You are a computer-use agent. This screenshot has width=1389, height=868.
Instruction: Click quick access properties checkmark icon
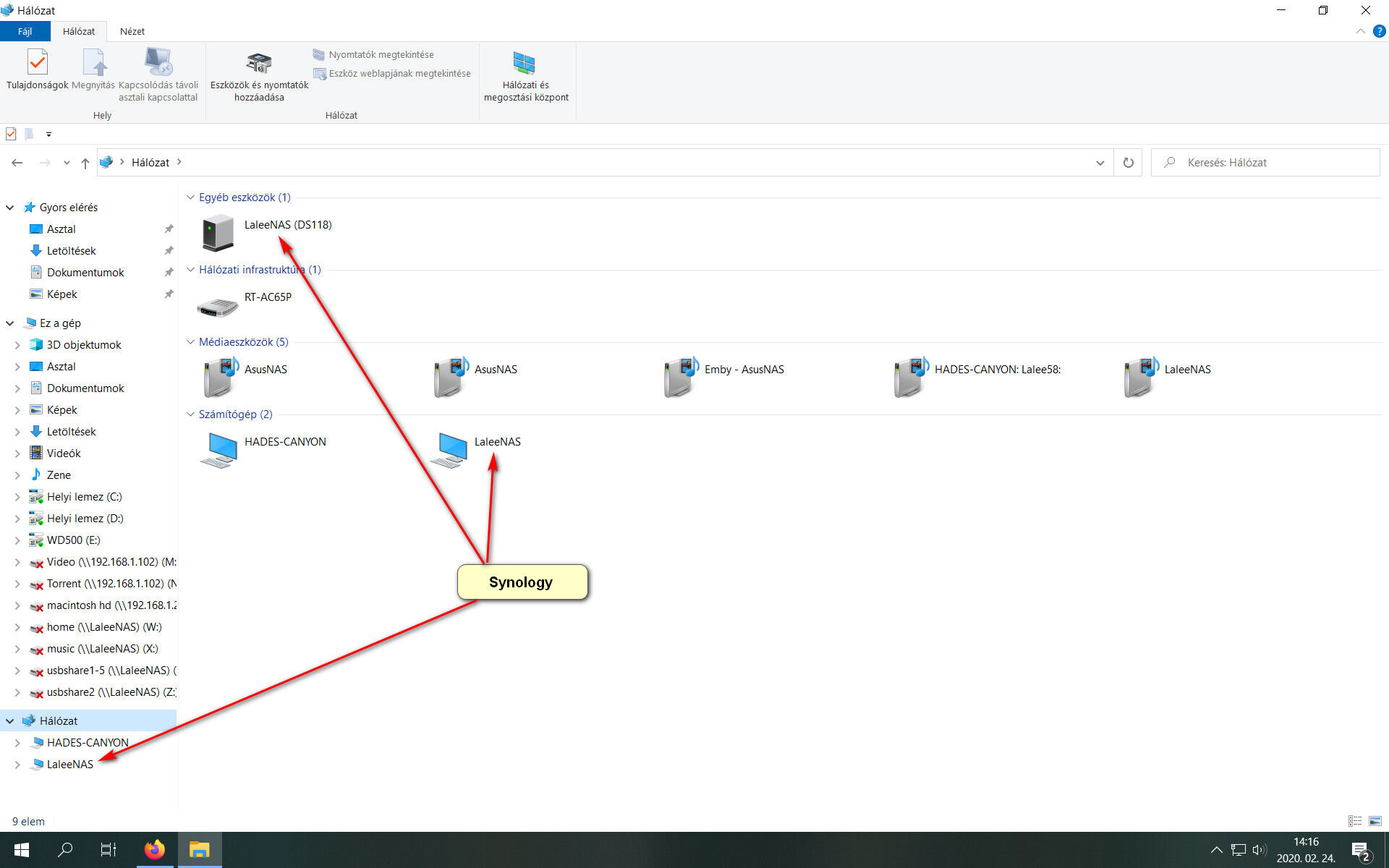coord(11,134)
